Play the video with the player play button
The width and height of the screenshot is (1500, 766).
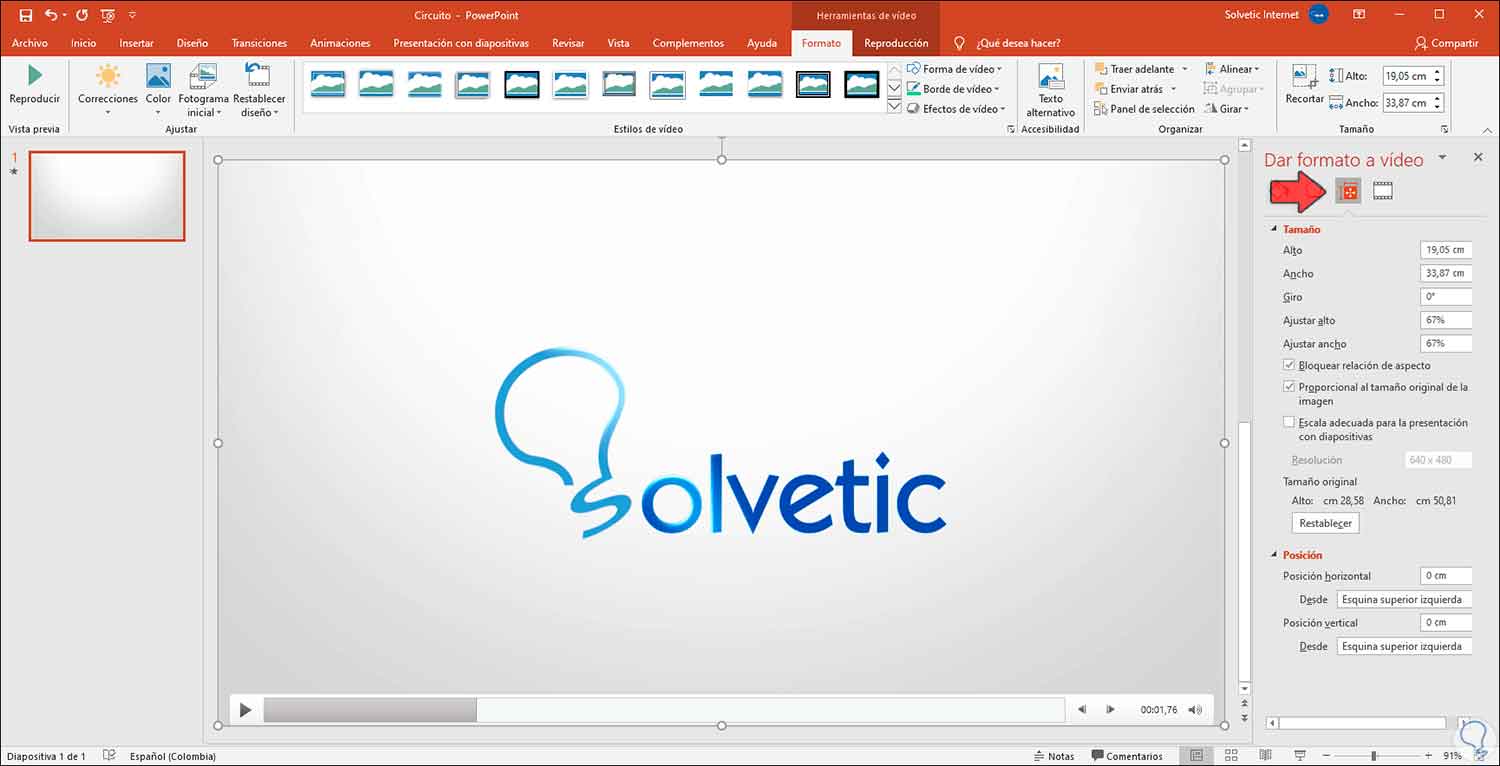click(245, 710)
